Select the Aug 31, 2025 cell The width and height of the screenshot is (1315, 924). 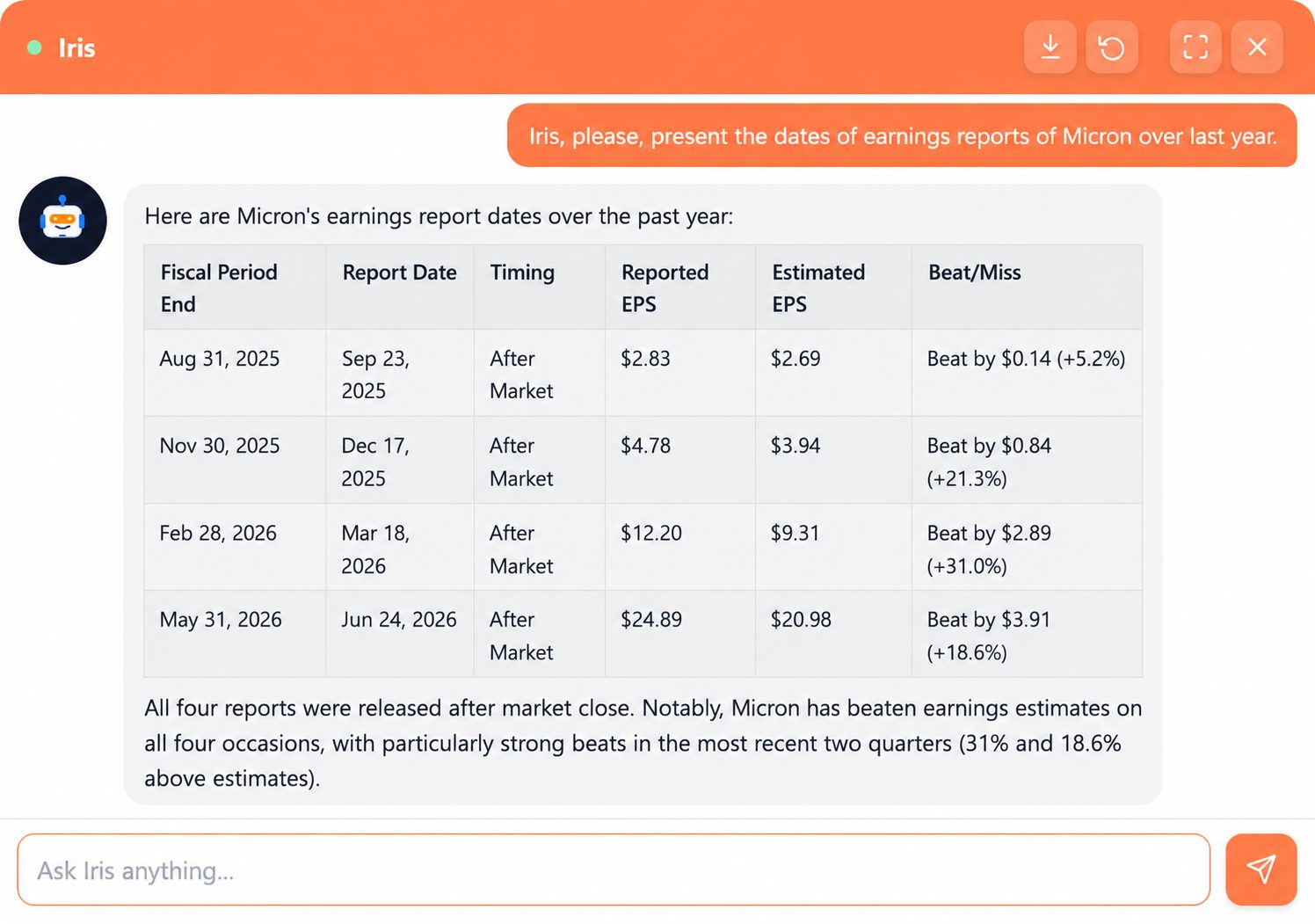pyautogui.click(x=235, y=373)
